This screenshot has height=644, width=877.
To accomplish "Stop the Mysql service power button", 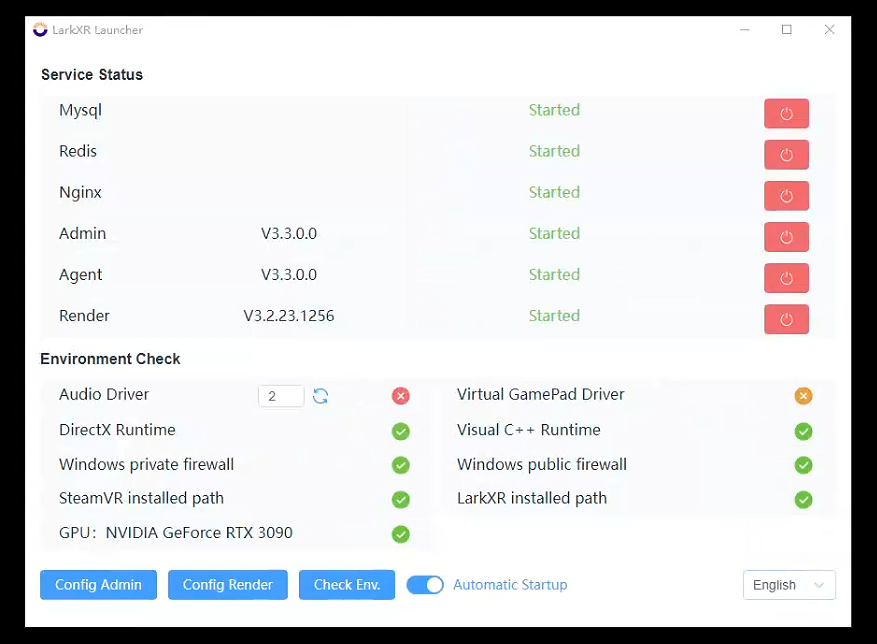I will [x=786, y=114].
